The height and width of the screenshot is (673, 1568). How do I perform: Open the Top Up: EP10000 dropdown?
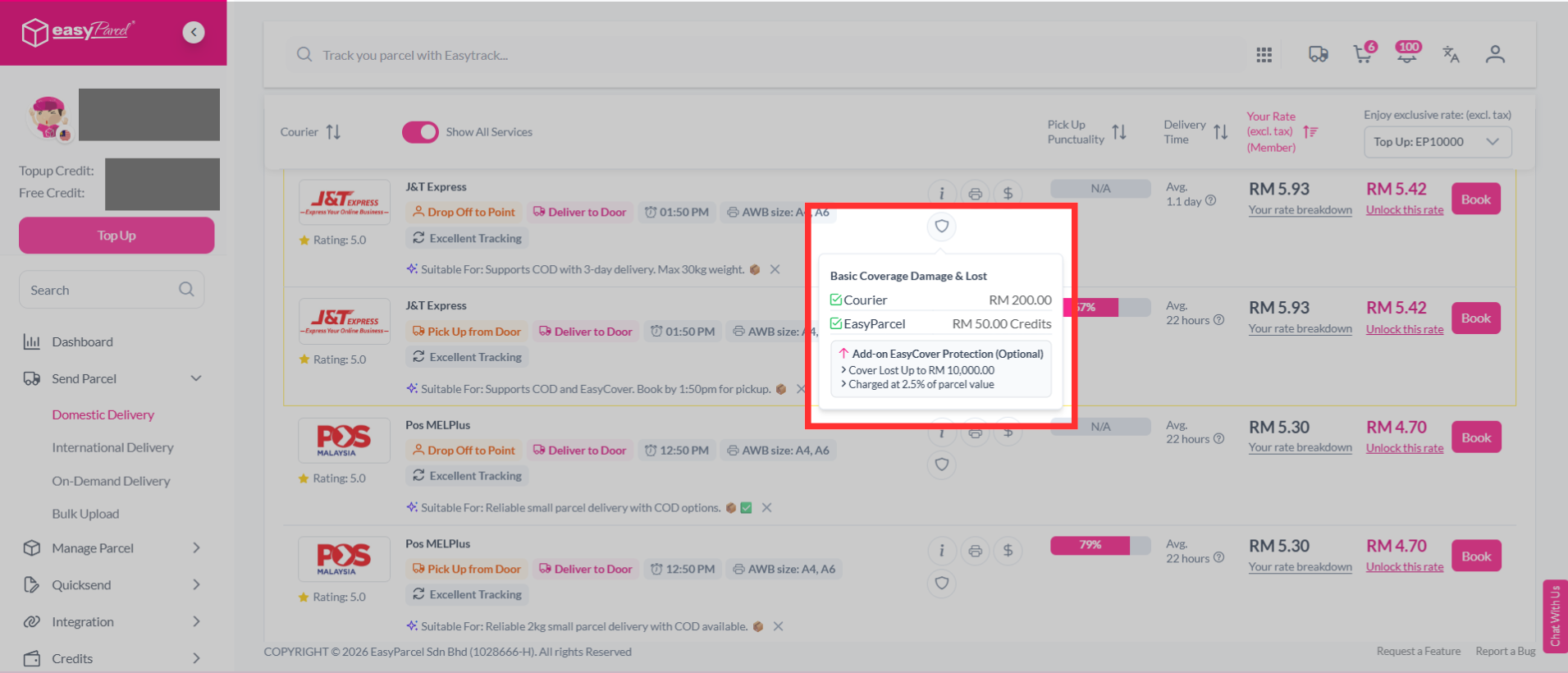[1438, 141]
